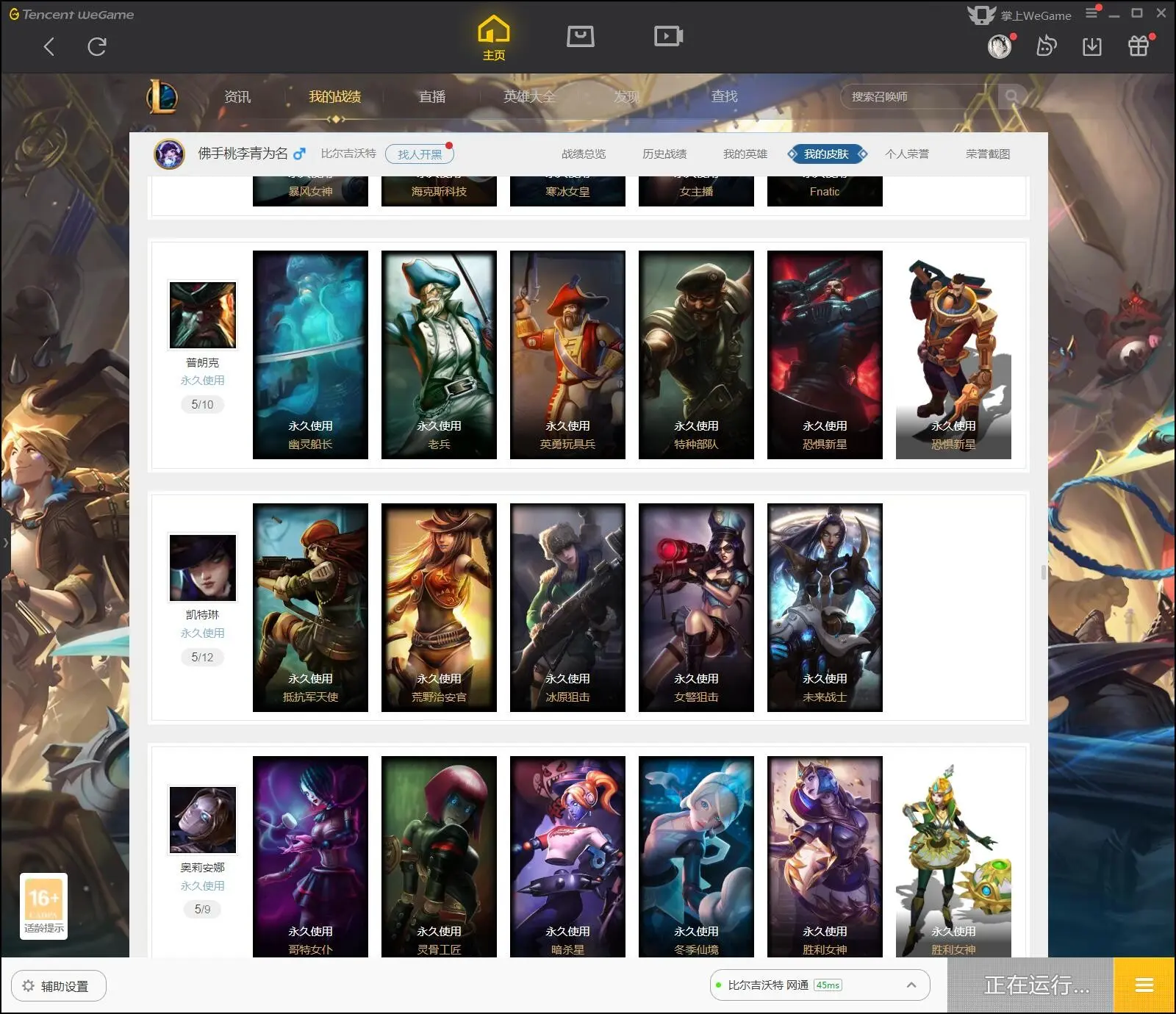
Task: Click the 5/12 skin count for 凯特琳
Action: pos(203,657)
